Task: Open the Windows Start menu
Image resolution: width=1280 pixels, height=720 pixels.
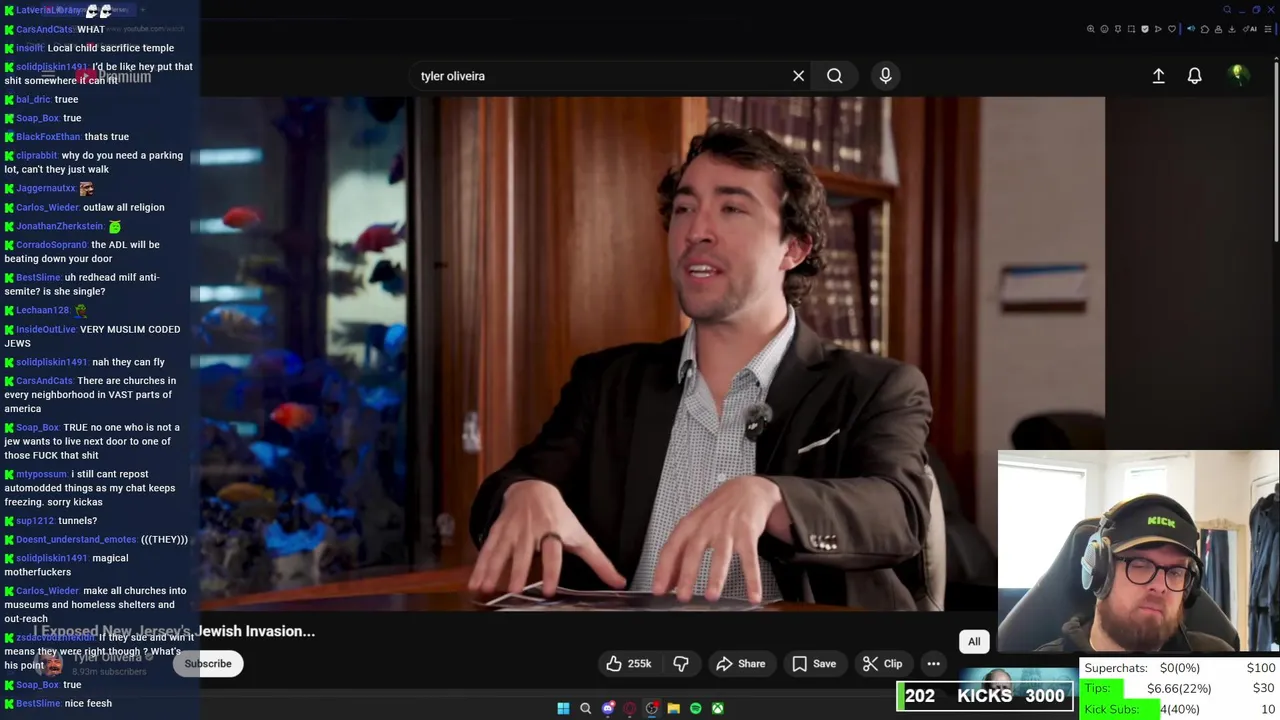Action: coord(563,708)
